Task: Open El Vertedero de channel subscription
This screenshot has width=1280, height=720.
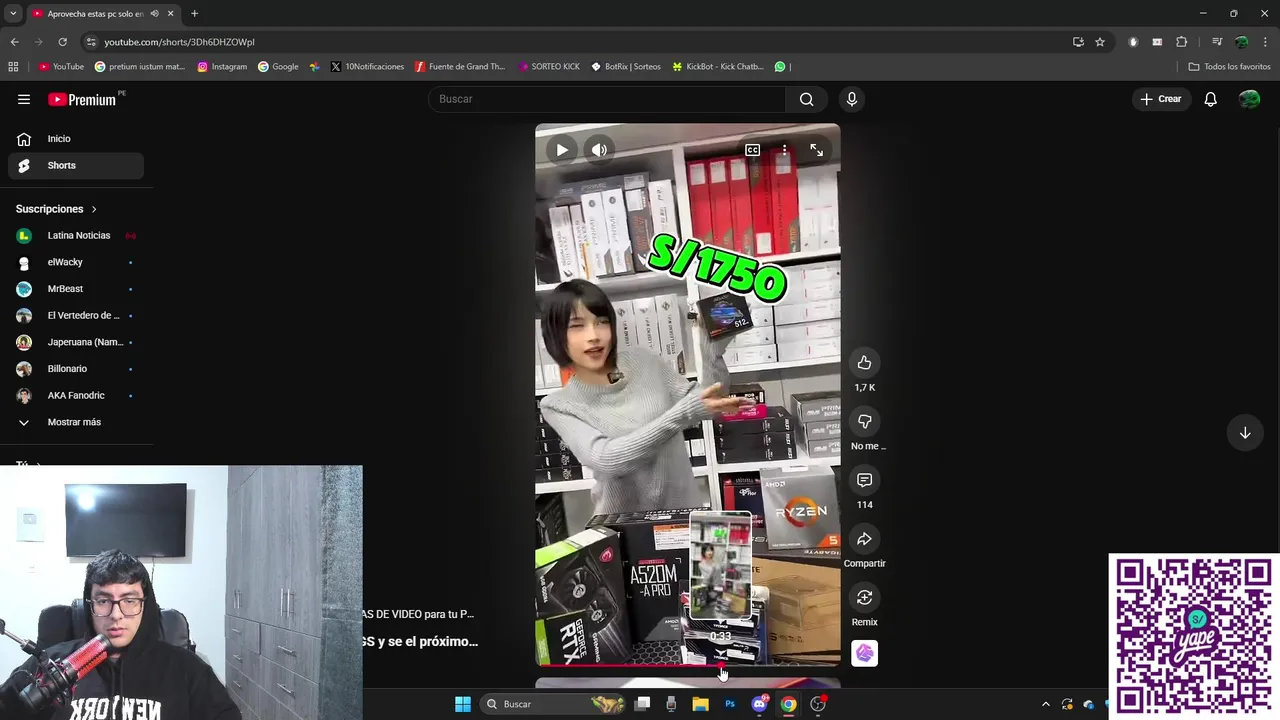Action: (76, 315)
